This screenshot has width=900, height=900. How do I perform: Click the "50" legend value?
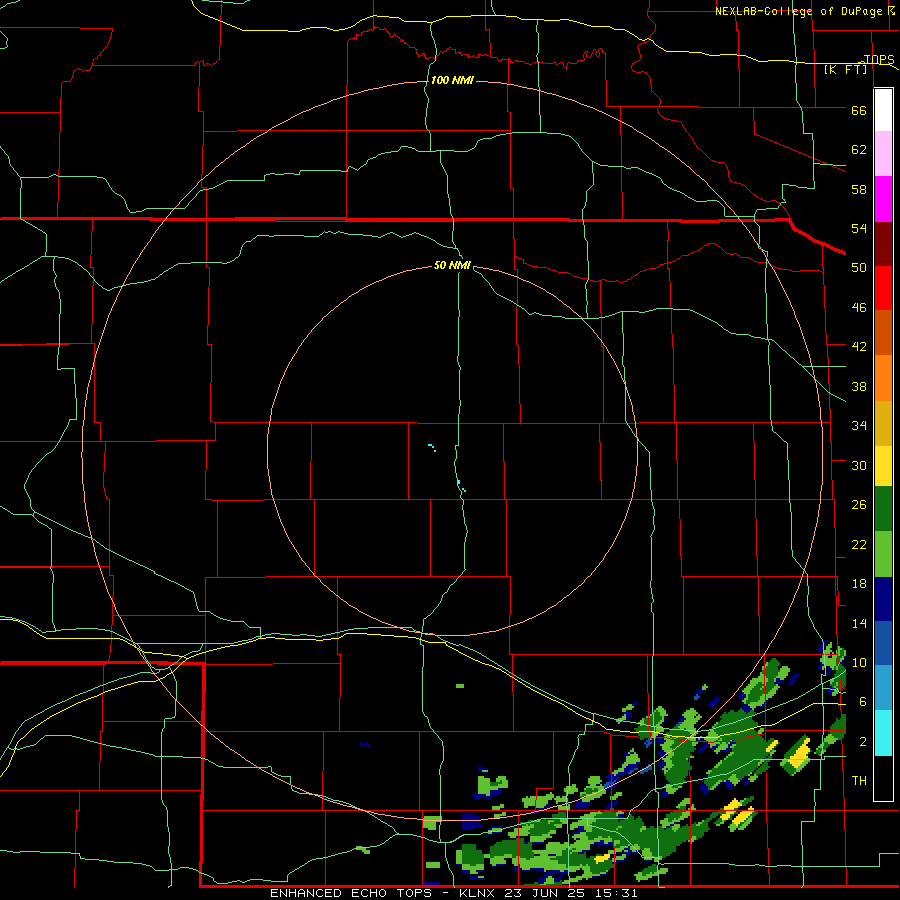coord(859,267)
